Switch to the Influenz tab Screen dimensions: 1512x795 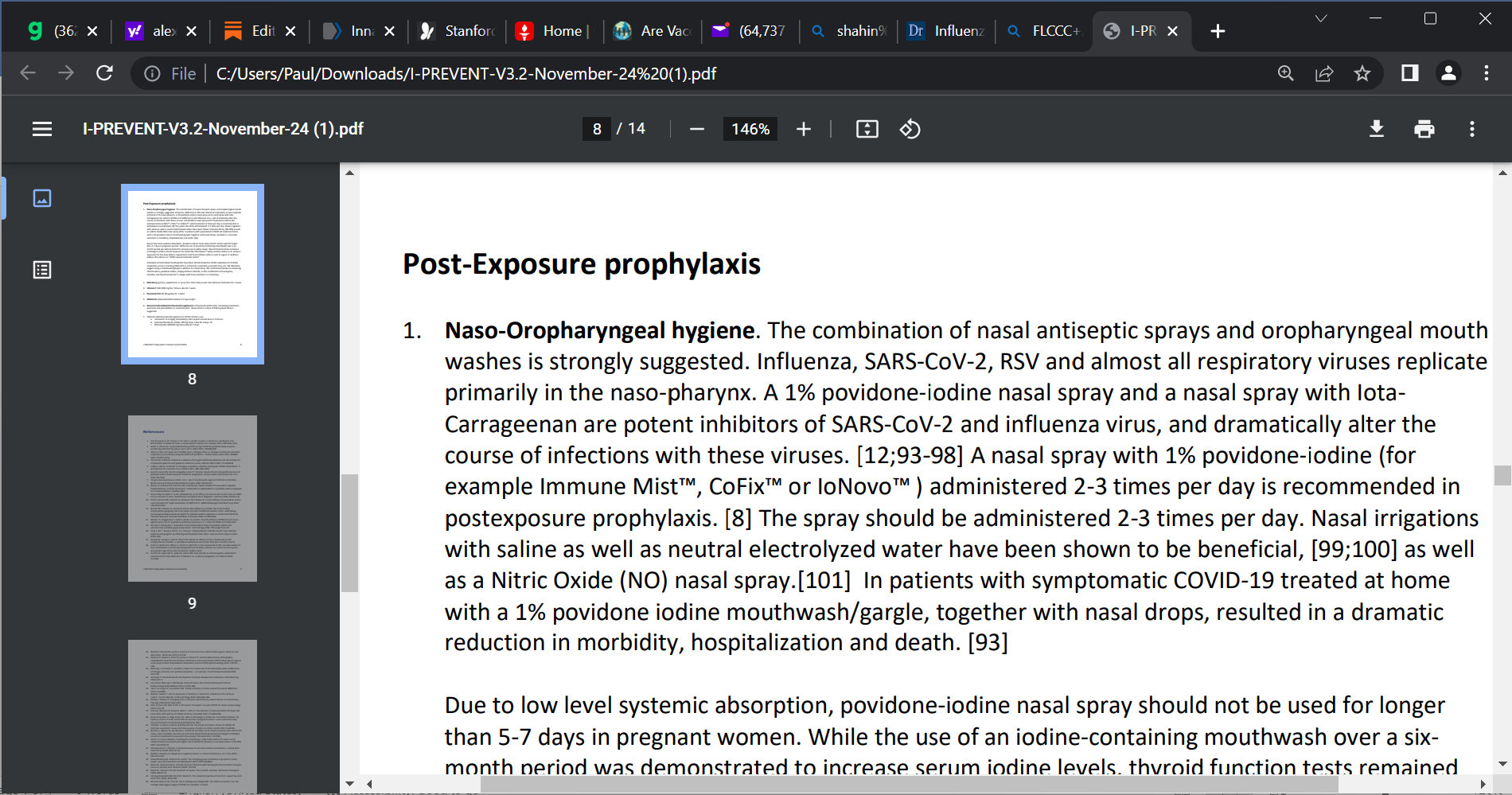click(x=946, y=31)
